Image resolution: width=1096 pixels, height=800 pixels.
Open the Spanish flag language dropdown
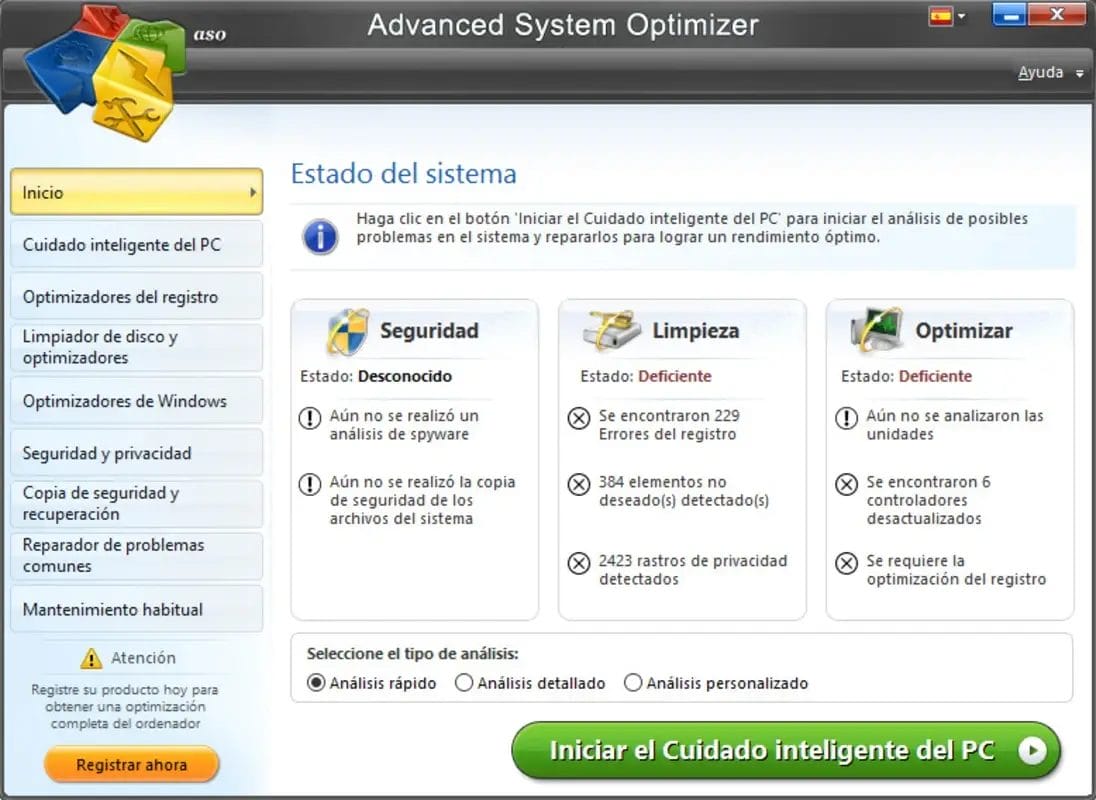tap(947, 16)
